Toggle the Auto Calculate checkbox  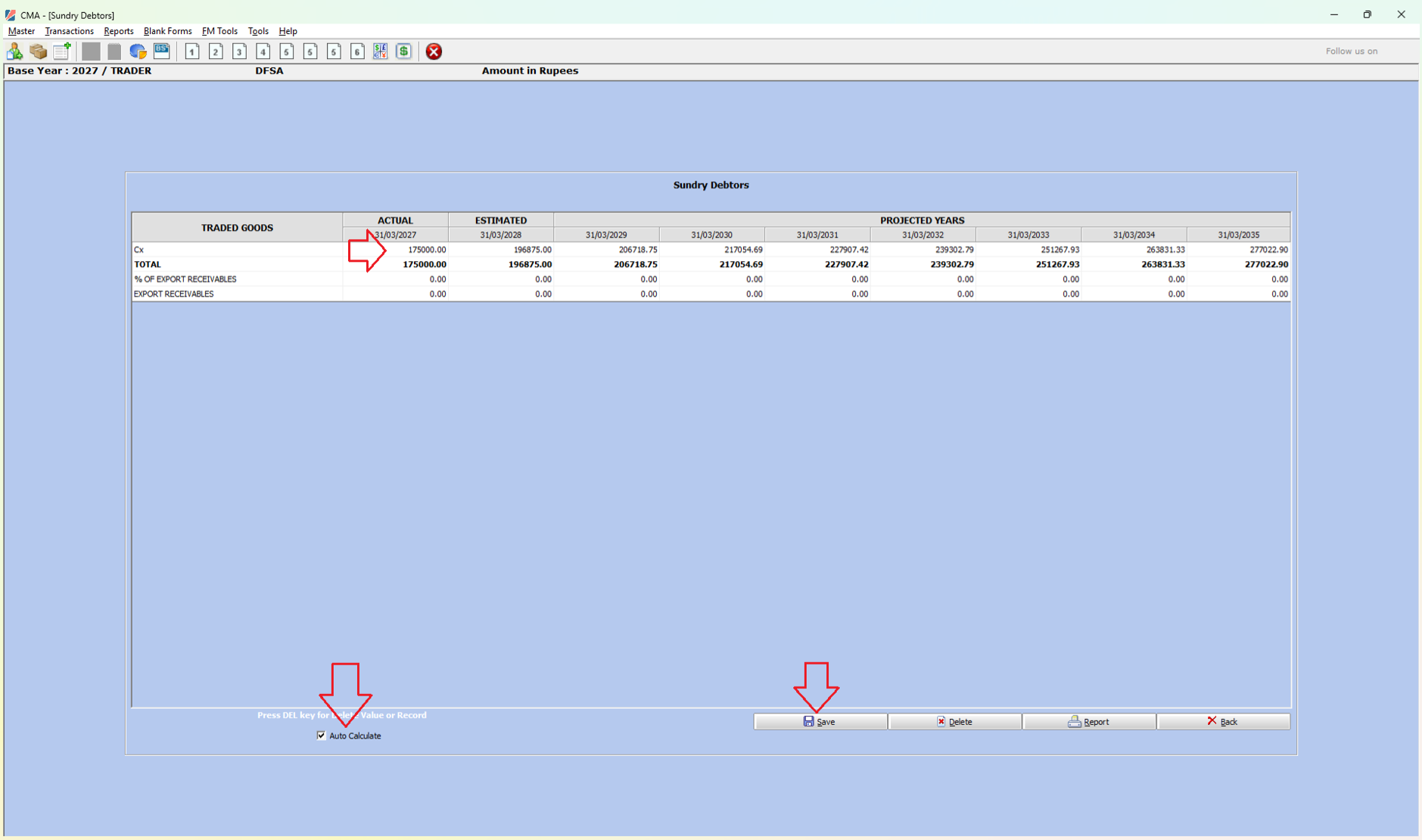322,736
